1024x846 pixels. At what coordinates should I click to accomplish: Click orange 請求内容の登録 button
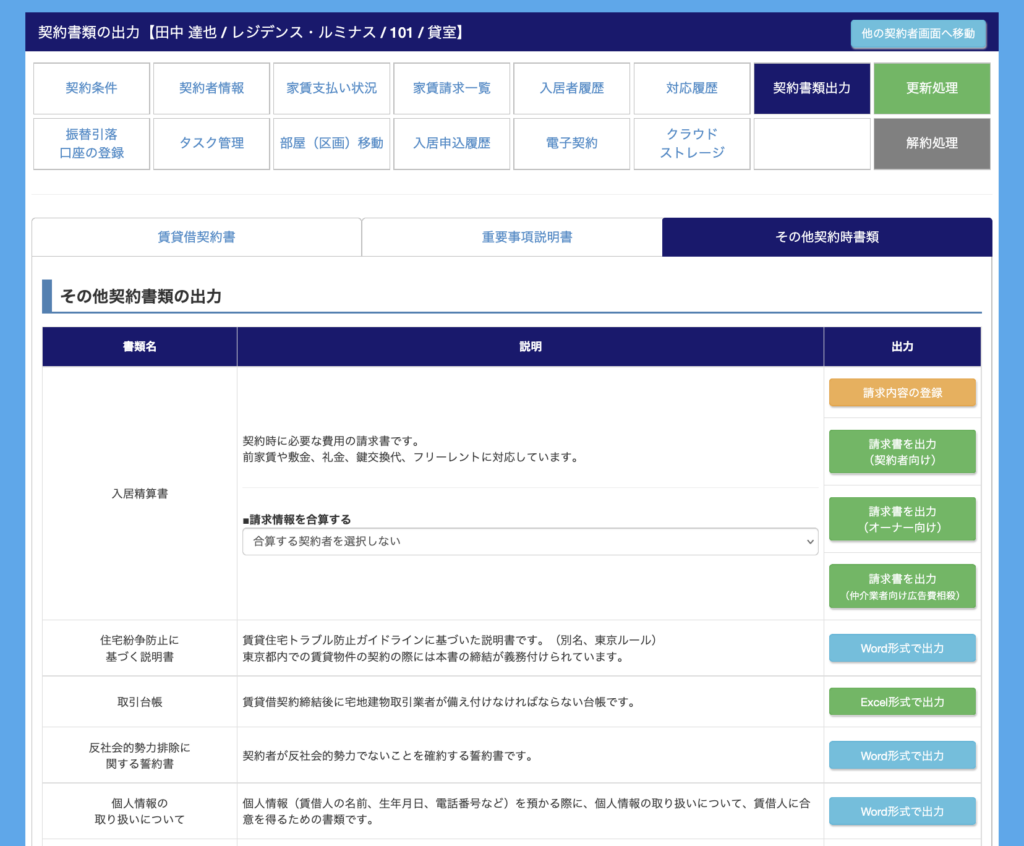pos(902,393)
